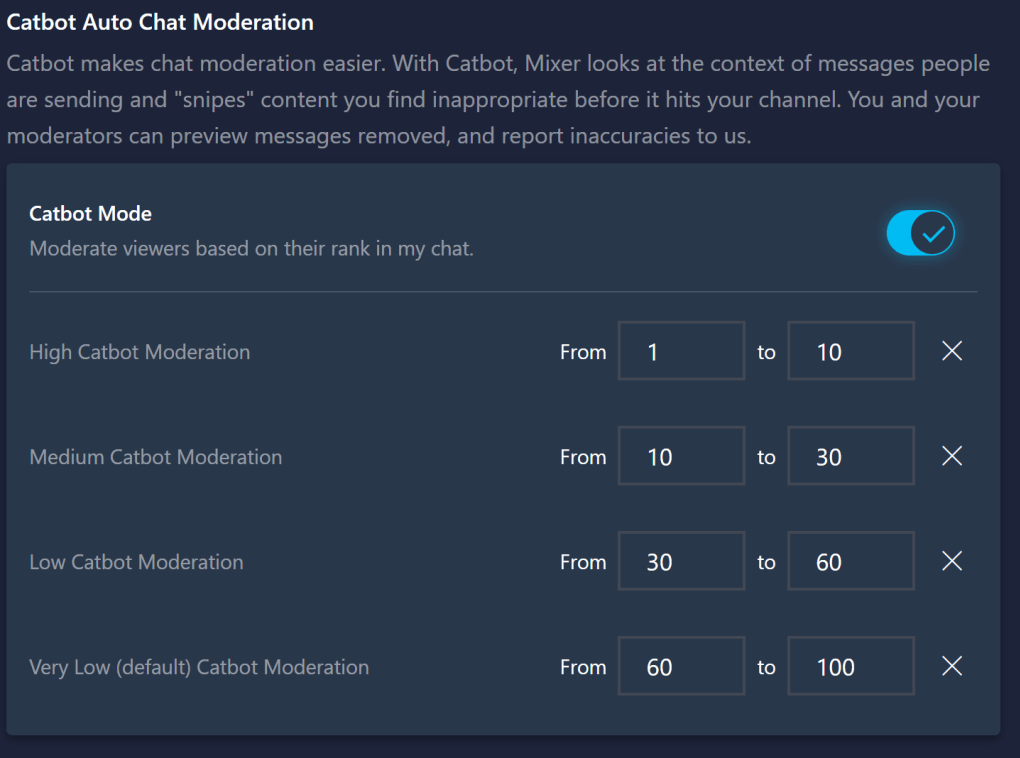Click the Medium Catbot Moderation label
Viewport: 1020px width, 758px height.
click(x=155, y=457)
